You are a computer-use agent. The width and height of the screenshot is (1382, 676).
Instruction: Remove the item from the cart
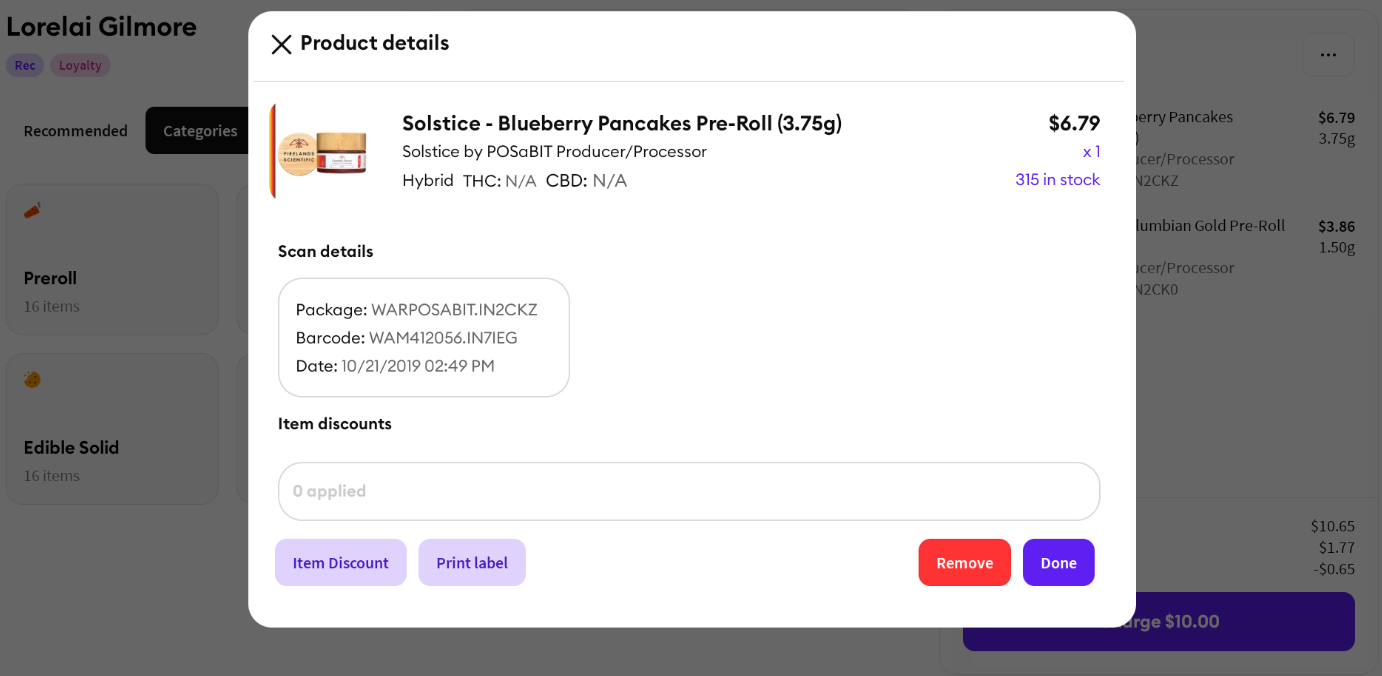click(965, 562)
